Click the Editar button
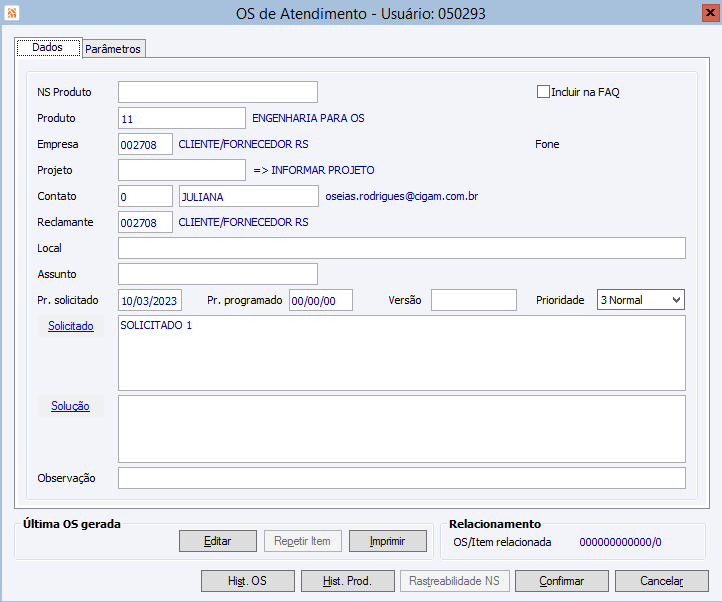 218,541
